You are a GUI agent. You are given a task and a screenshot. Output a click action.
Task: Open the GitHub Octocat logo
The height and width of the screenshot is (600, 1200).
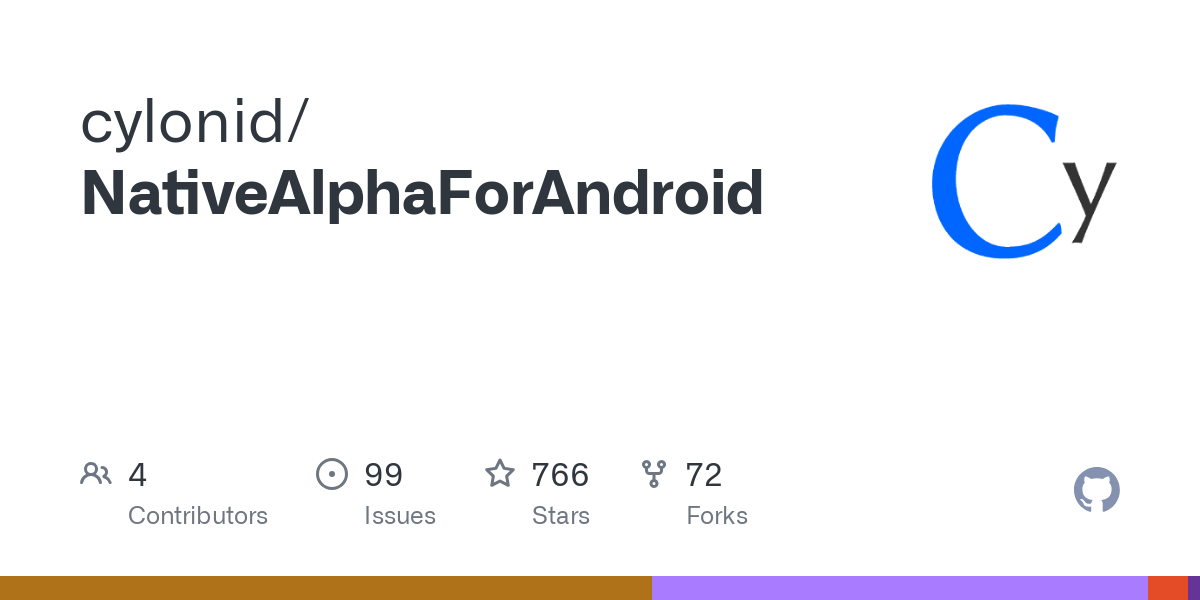[1097, 490]
